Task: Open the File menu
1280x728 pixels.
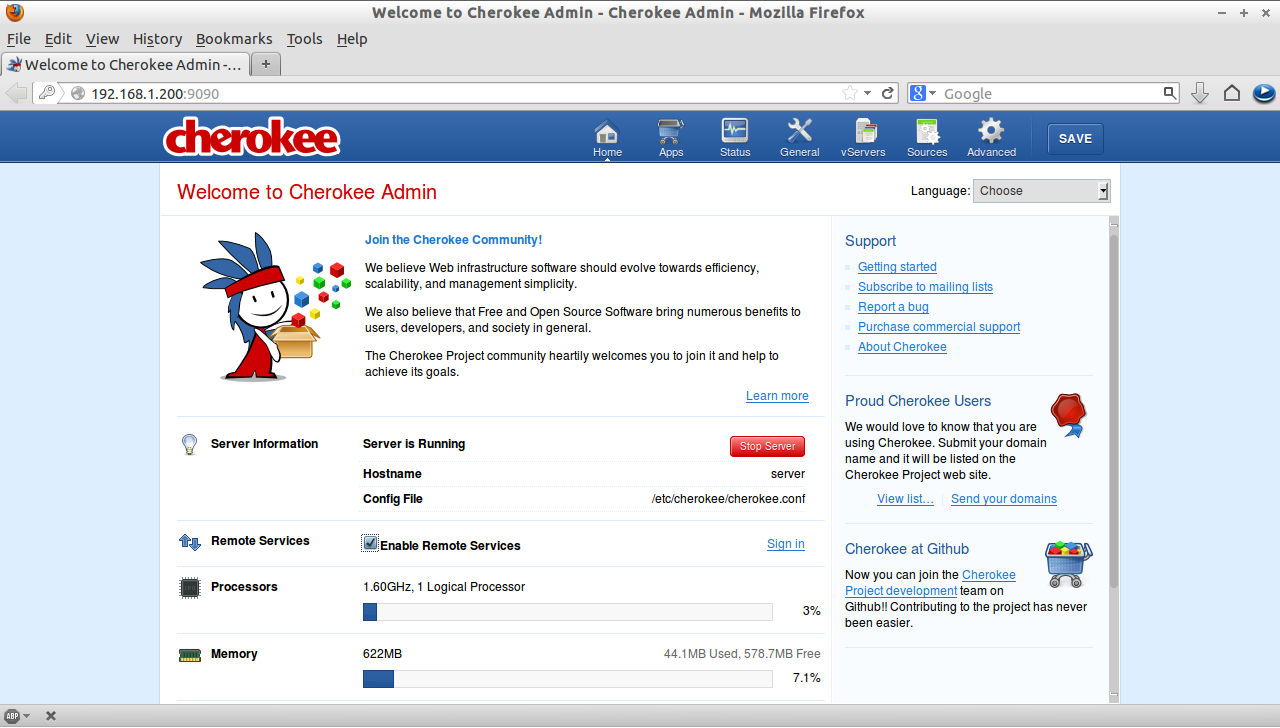Action: pos(19,39)
